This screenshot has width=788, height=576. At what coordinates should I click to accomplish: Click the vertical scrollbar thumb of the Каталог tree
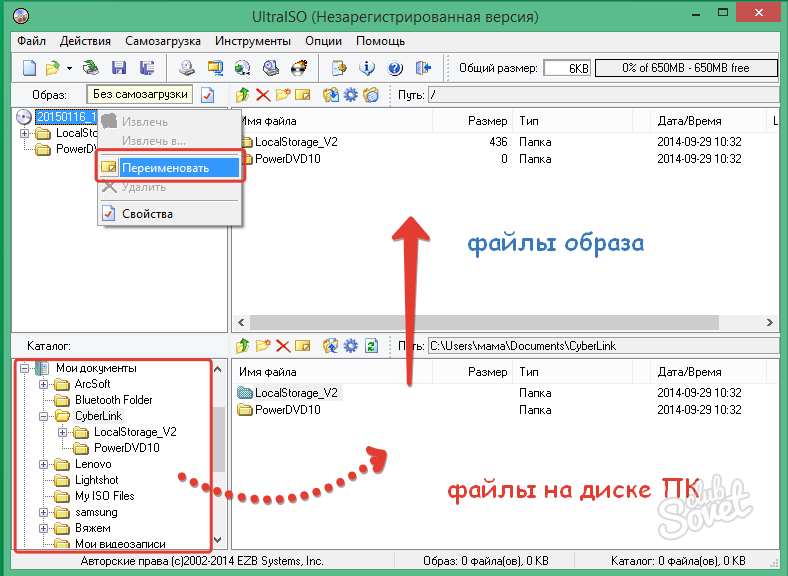tap(219, 439)
